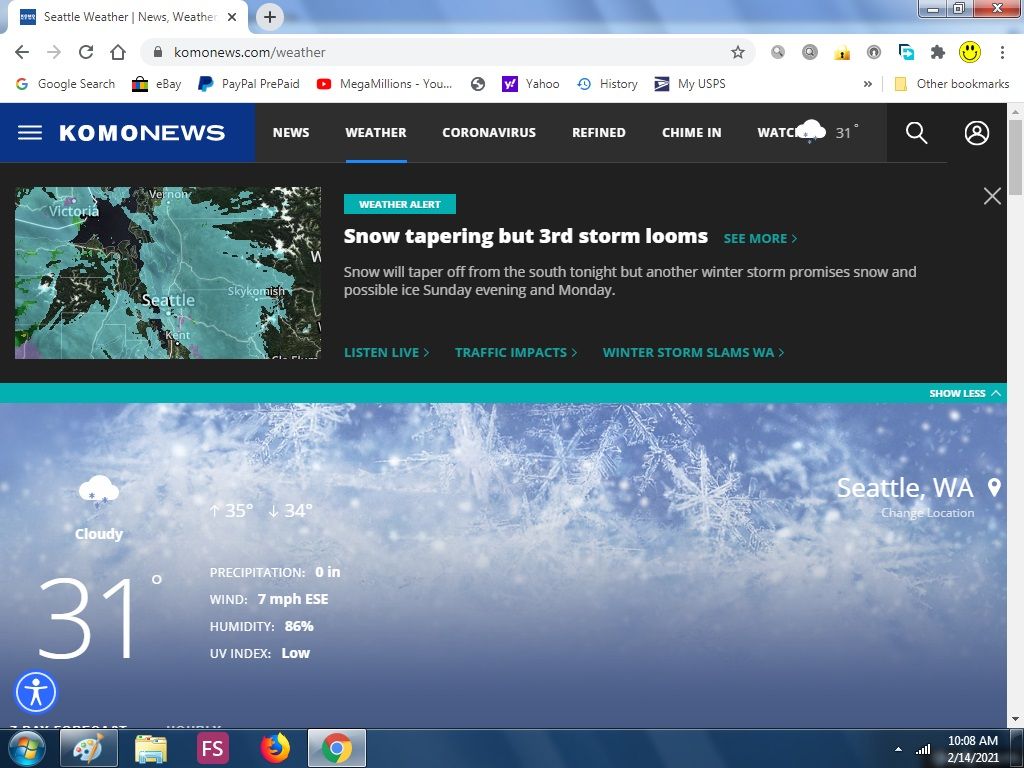The height and width of the screenshot is (768, 1024).
Task: Open the Google Search bookmark
Action: [65, 84]
